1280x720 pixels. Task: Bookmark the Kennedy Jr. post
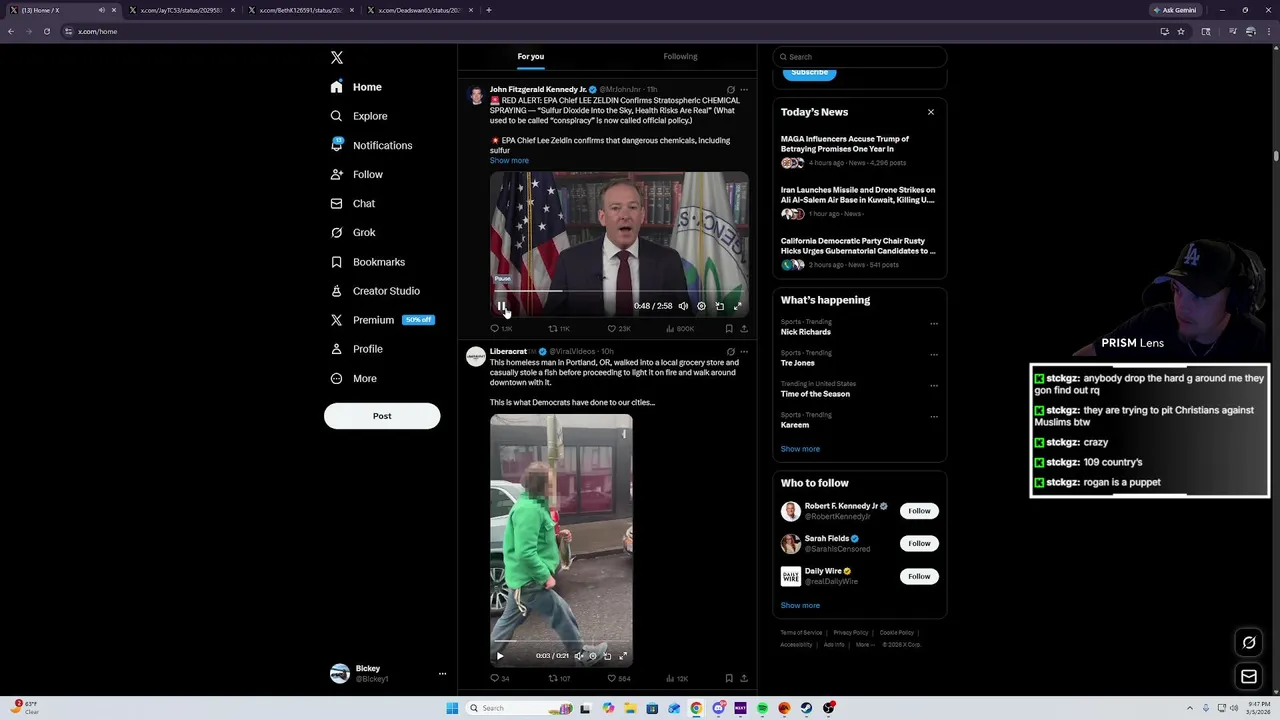point(728,328)
